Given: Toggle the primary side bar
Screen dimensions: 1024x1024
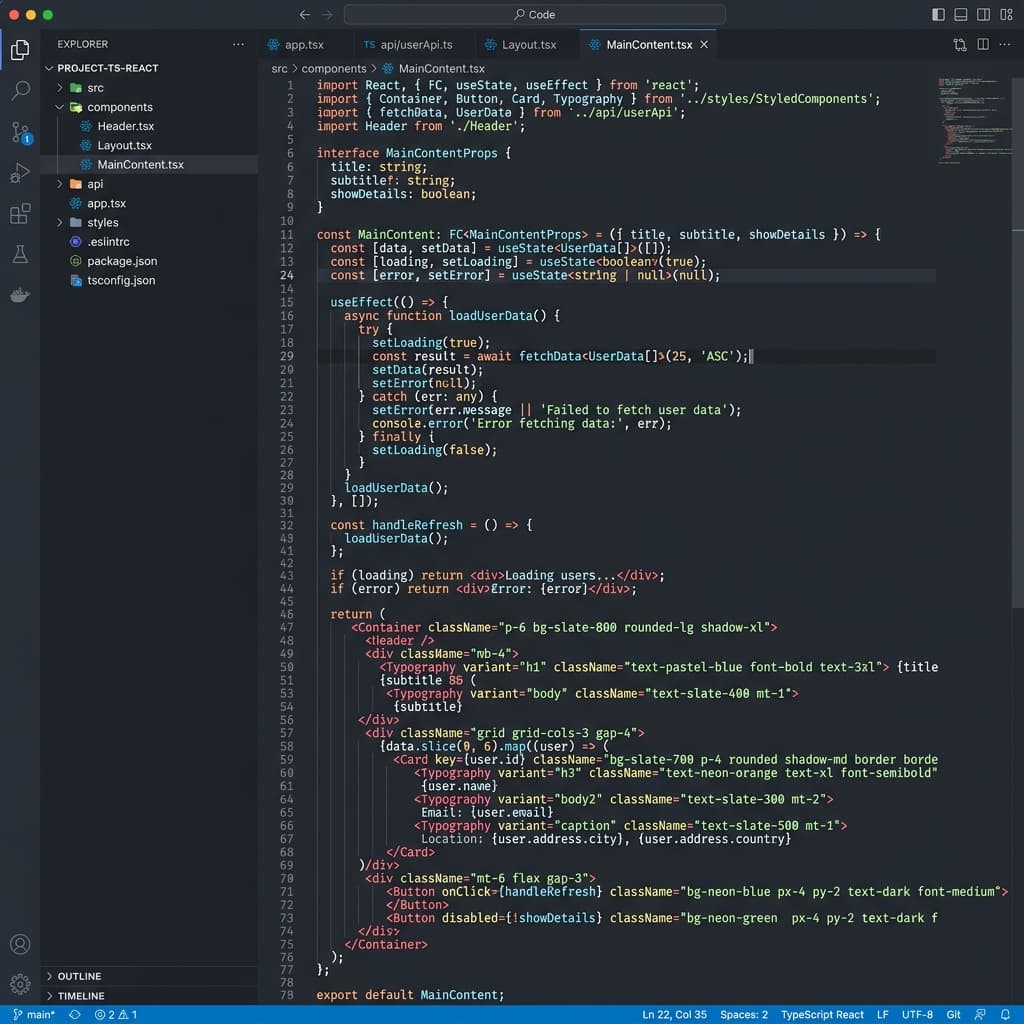Looking at the screenshot, I should tap(938, 14).
